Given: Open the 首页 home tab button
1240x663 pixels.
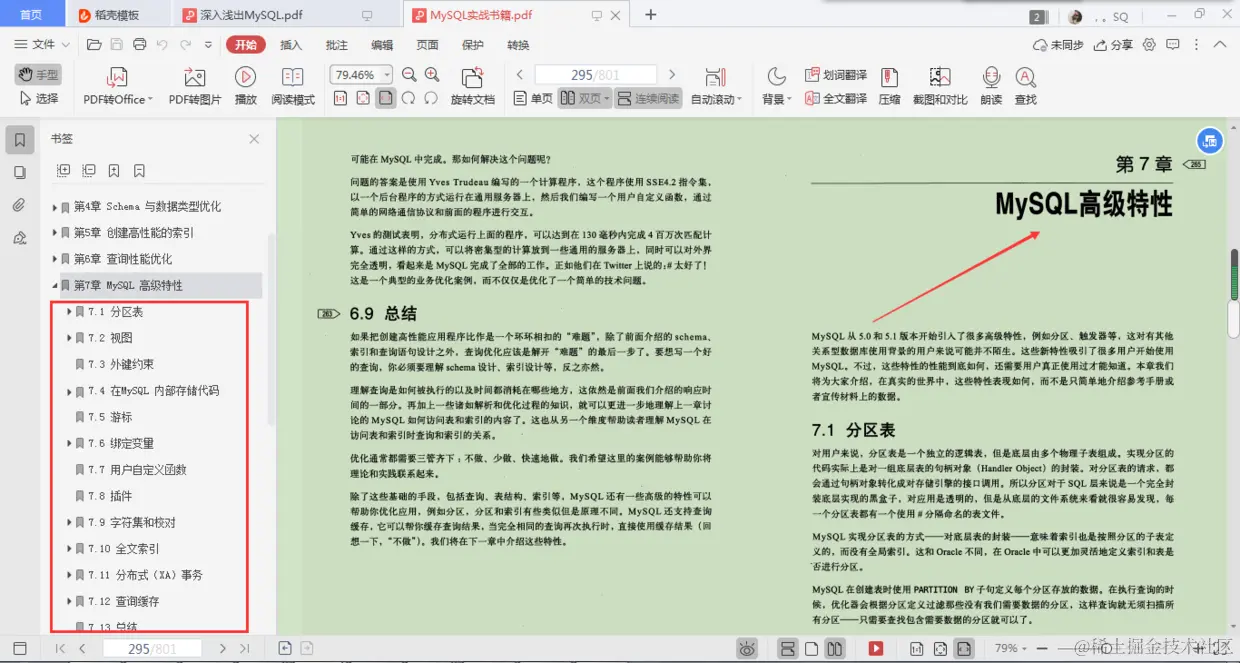Looking at the screenshot, I should [31, 15].
